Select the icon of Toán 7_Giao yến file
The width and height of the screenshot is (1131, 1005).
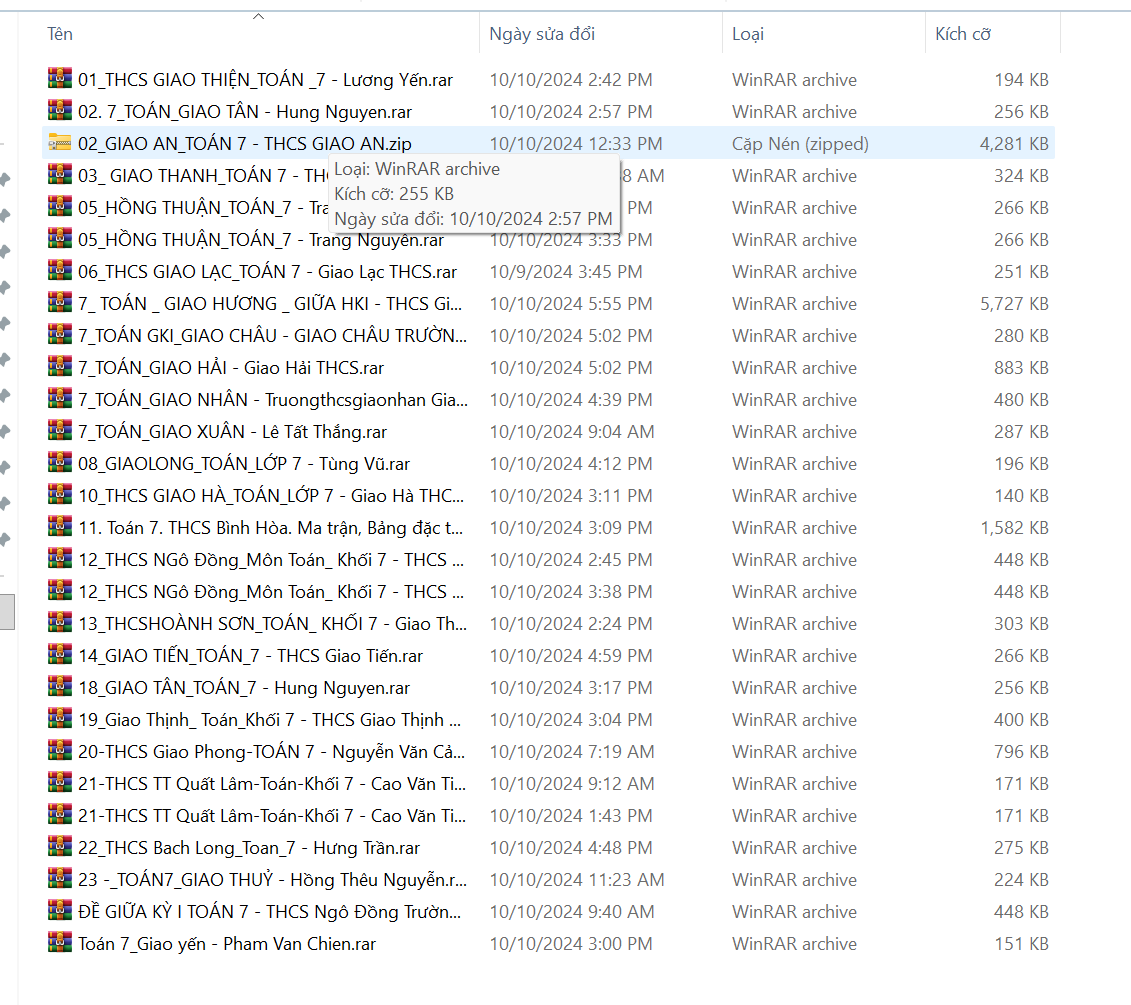tap(60, 943)
